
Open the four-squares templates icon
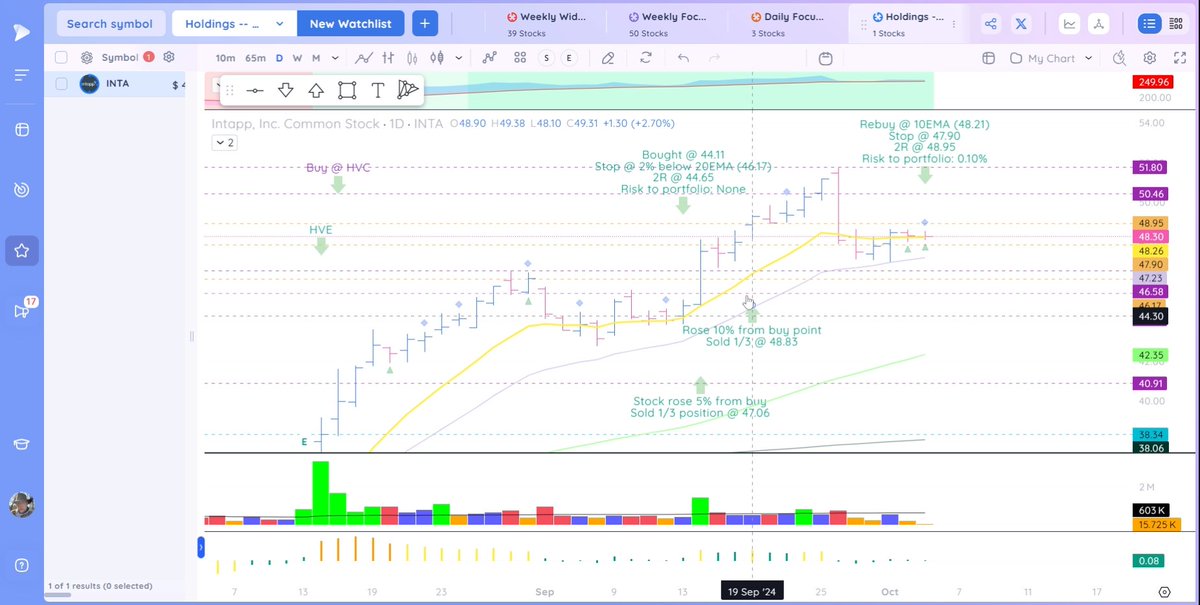[x=520, y=58]
